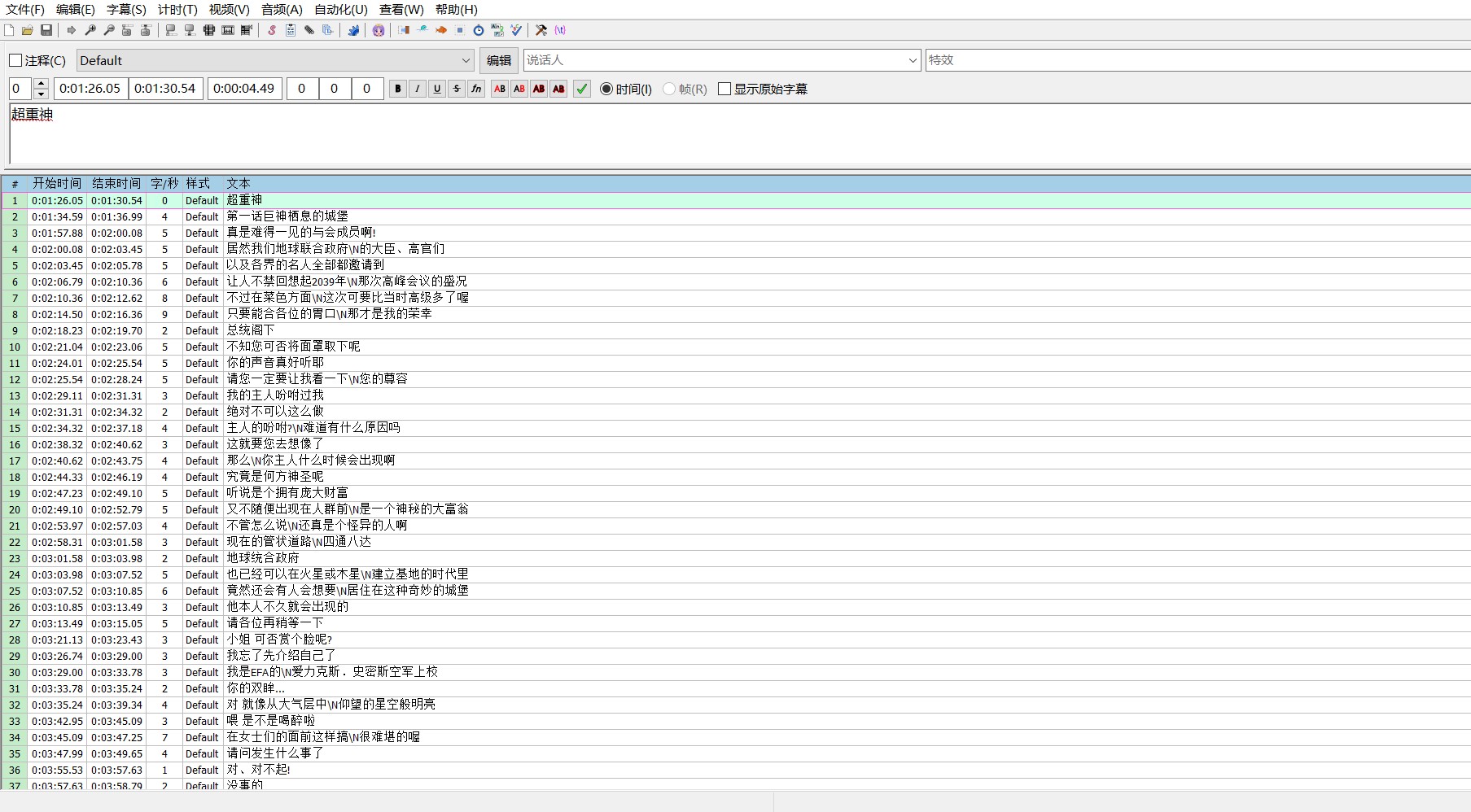Screen dimensions: 1471x812
Task: Enable 显示原始字幕 checkbox
Action: (763, 89)
